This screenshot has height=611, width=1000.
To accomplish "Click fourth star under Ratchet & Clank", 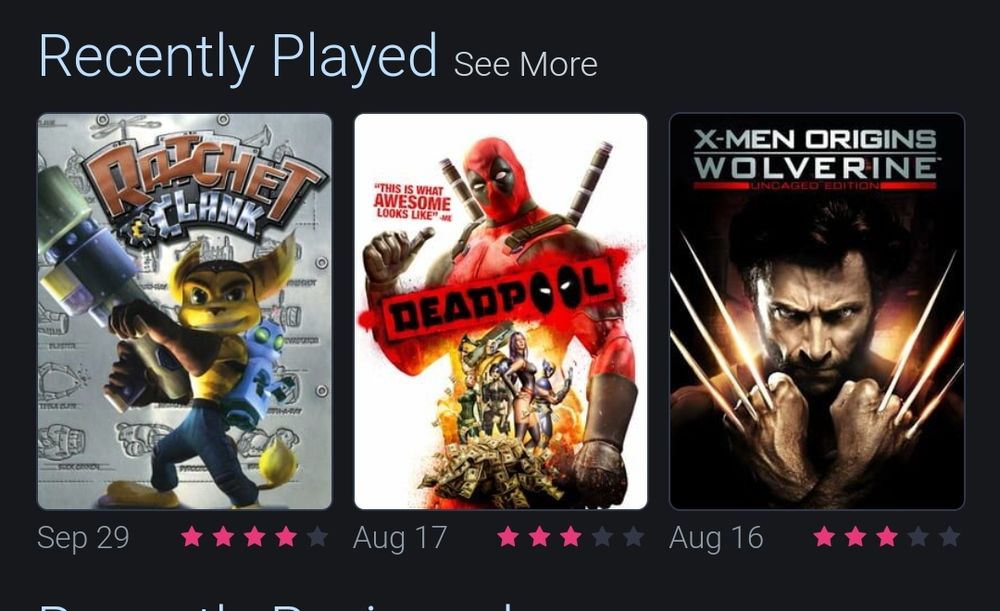I will tap(286, 537).
